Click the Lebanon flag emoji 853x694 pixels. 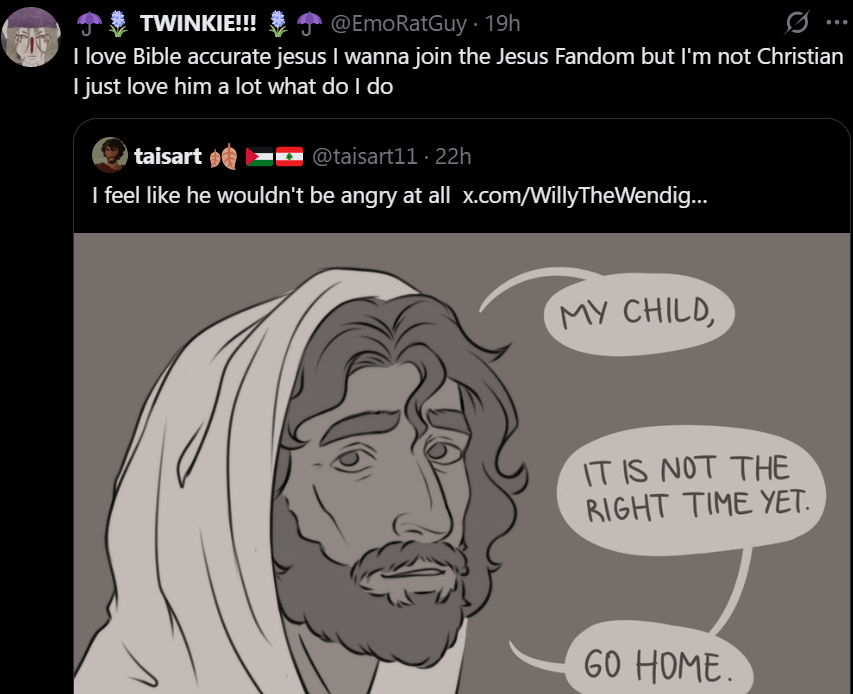(x=289, y=157)
